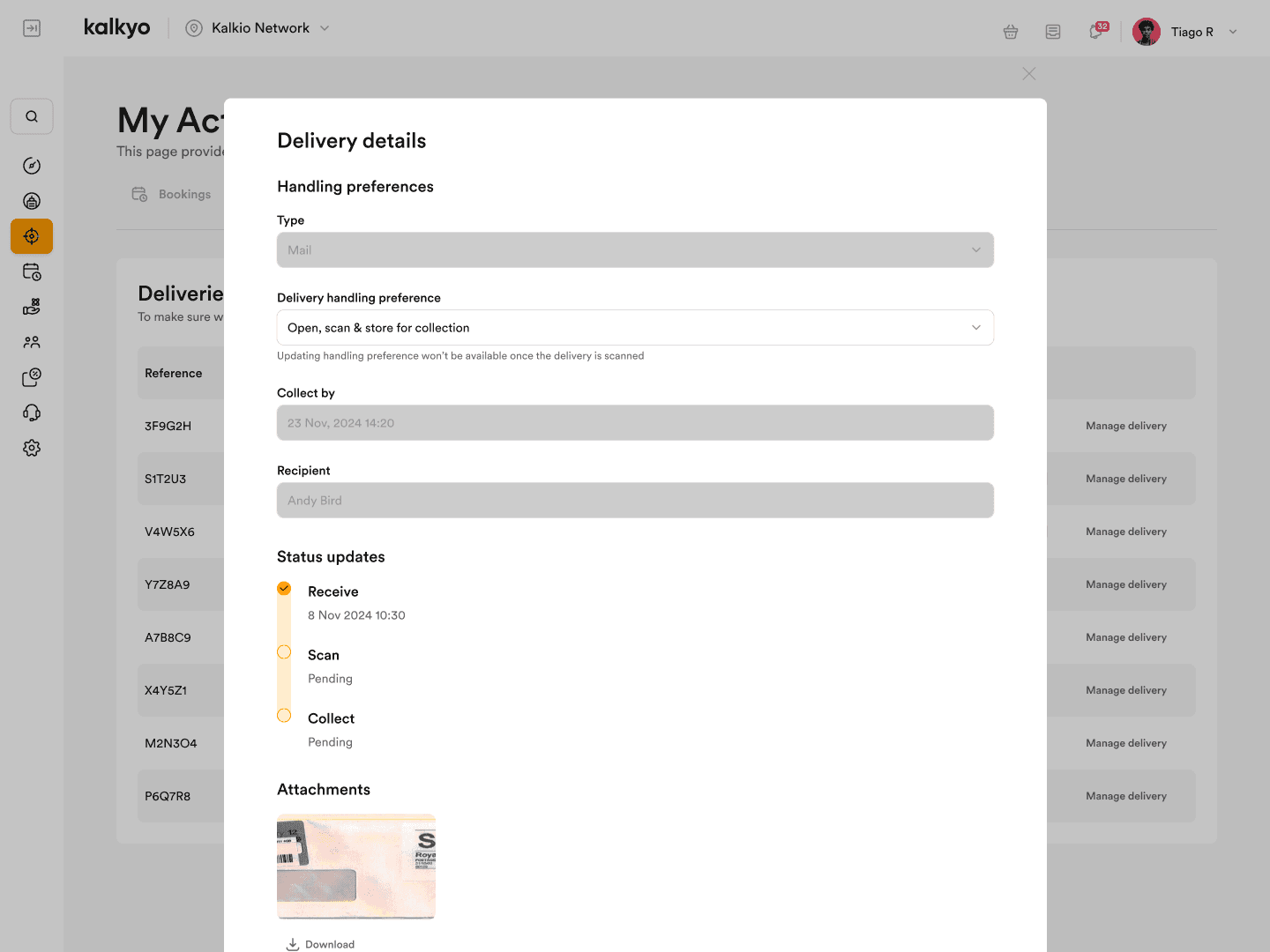
Task: Click the completed Receive status marker
Action: tap(284, 588)
